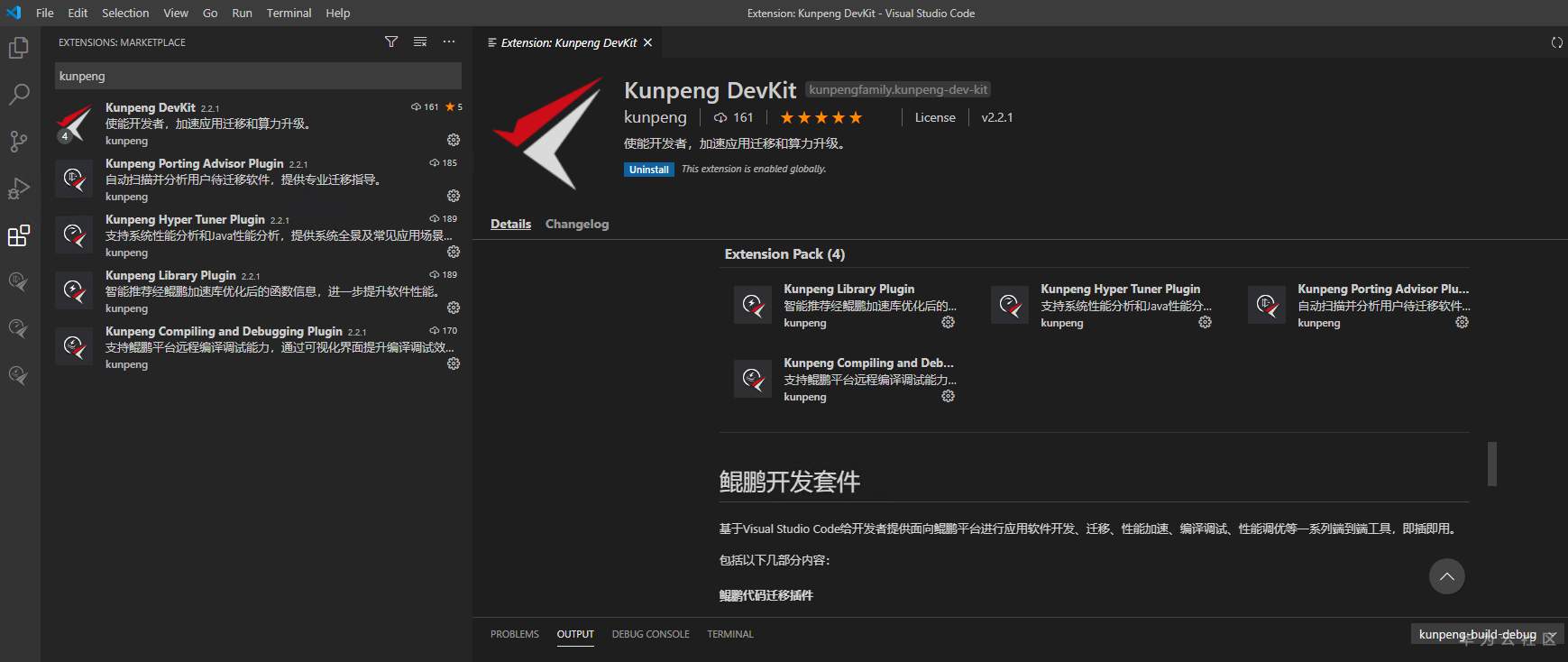This screenshot has height=662, width=1568.
Task: Select Kunpeng Porting Advisor Plugin title in the sidebar list
Action: point(195,163)
